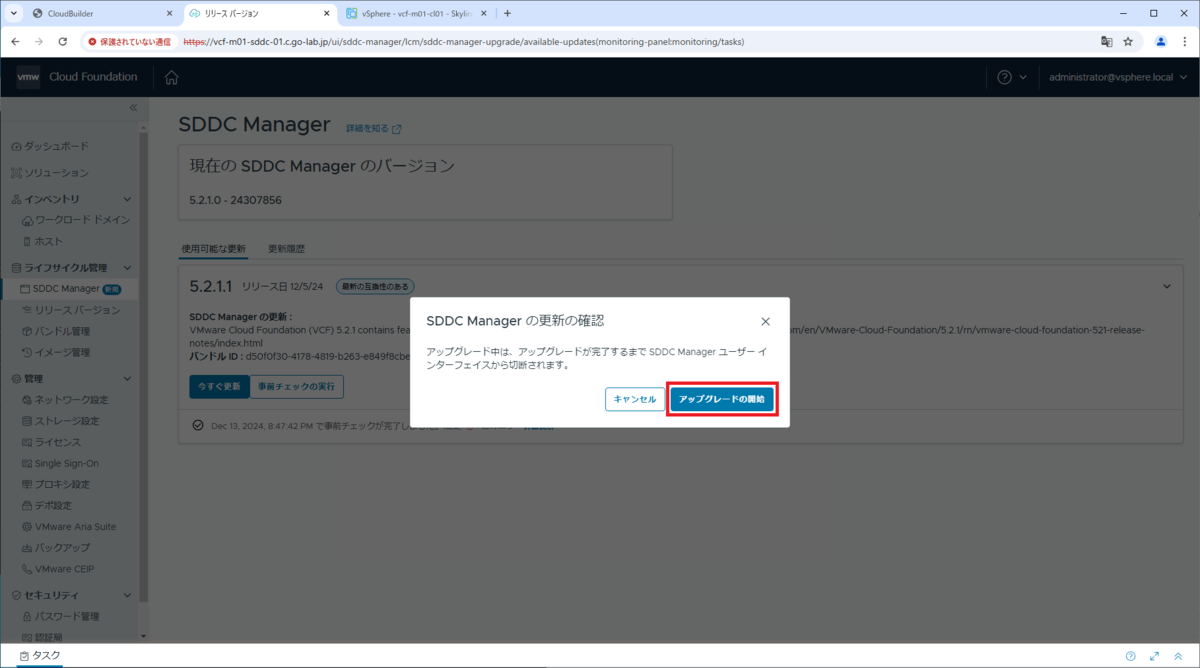1200x668 pixels.
Task: Click the アップグレードの開始 button
Action: (721, 399)
